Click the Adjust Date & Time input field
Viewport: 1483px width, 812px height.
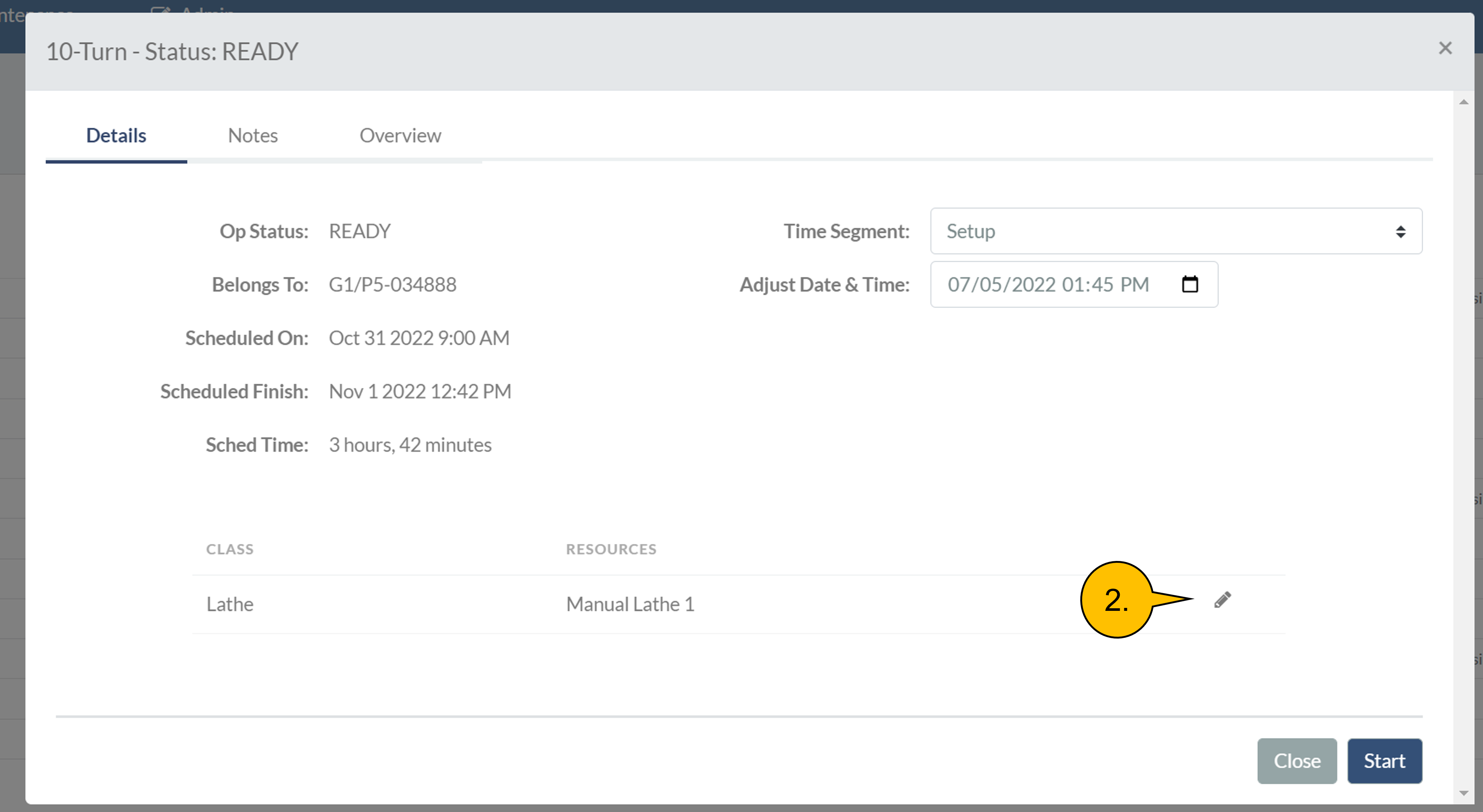tap(1048, 284)
